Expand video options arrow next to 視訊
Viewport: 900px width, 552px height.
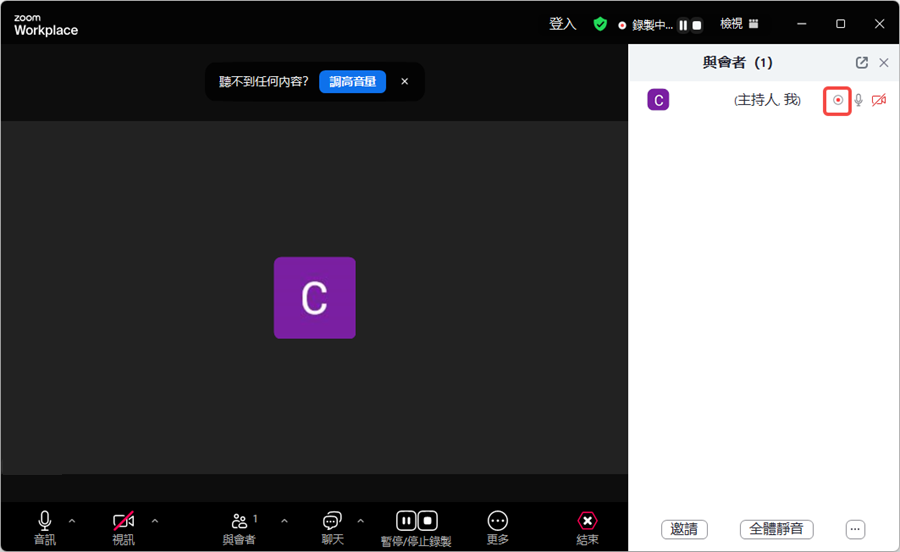pyautogui.click(x=155, y=521)
